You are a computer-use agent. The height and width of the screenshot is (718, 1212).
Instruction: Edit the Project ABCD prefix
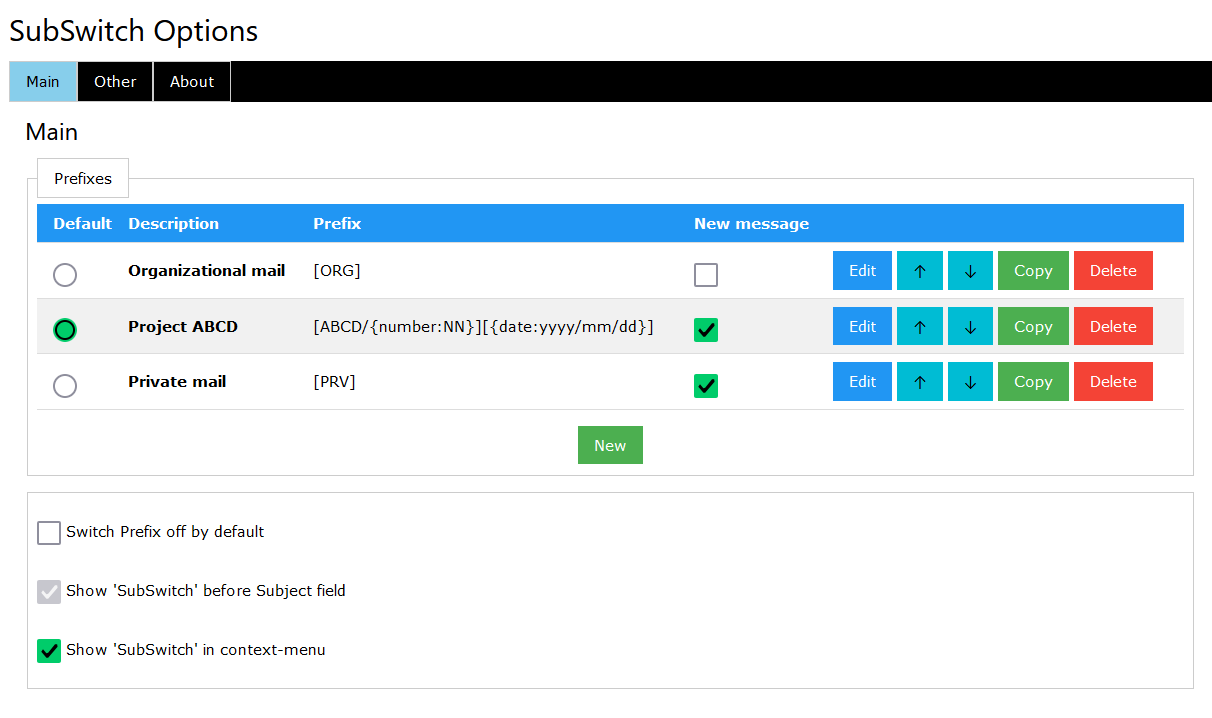(862, 326)
